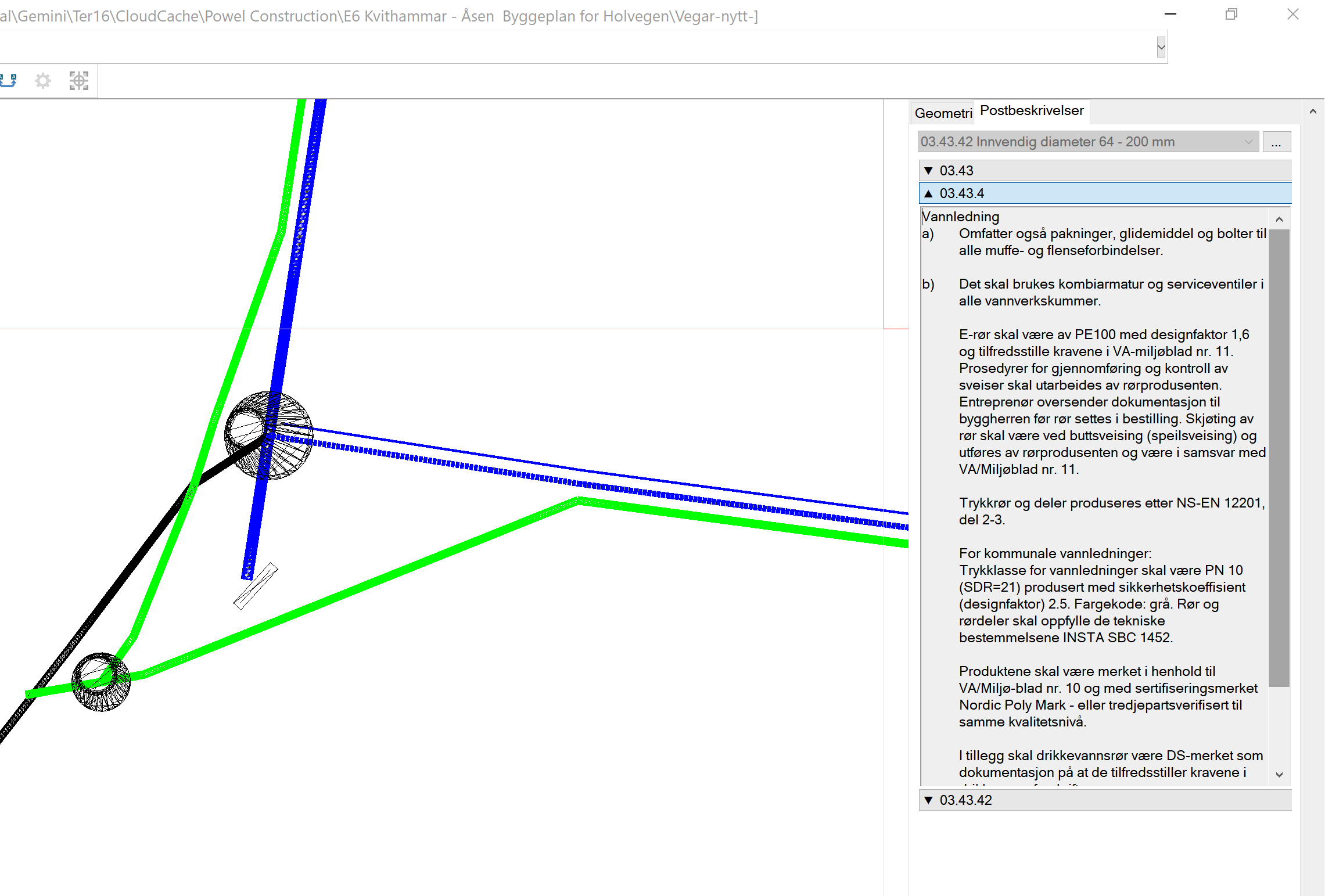Switch to the Geometri tab
1325x896 pixels.
(943, 113)
